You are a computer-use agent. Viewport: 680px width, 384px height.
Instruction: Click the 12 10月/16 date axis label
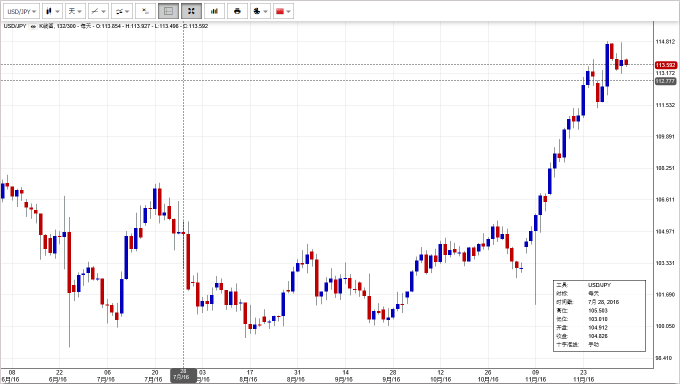[x=440, y=376]
